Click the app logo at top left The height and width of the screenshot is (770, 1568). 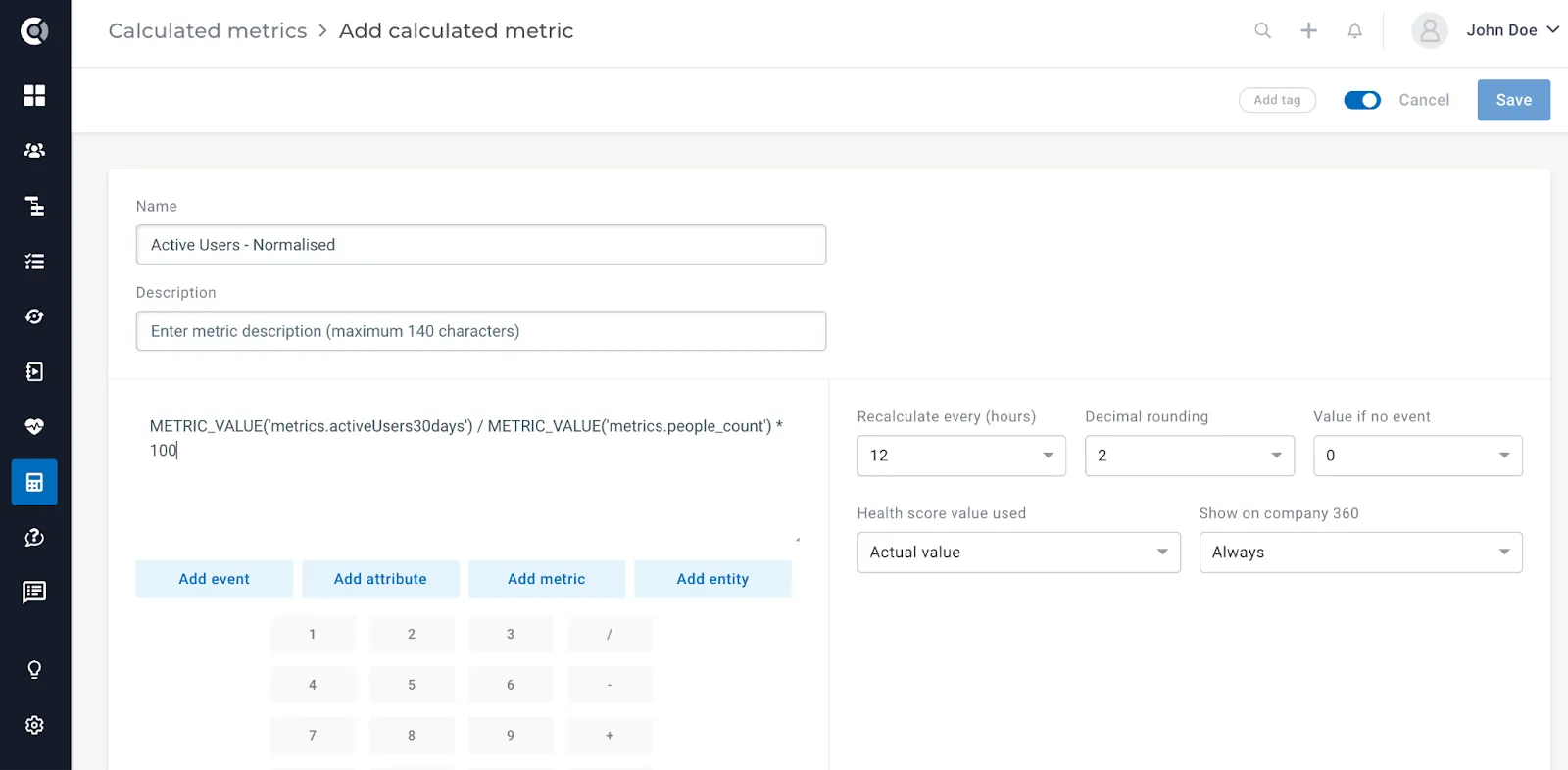pos(34,31)
